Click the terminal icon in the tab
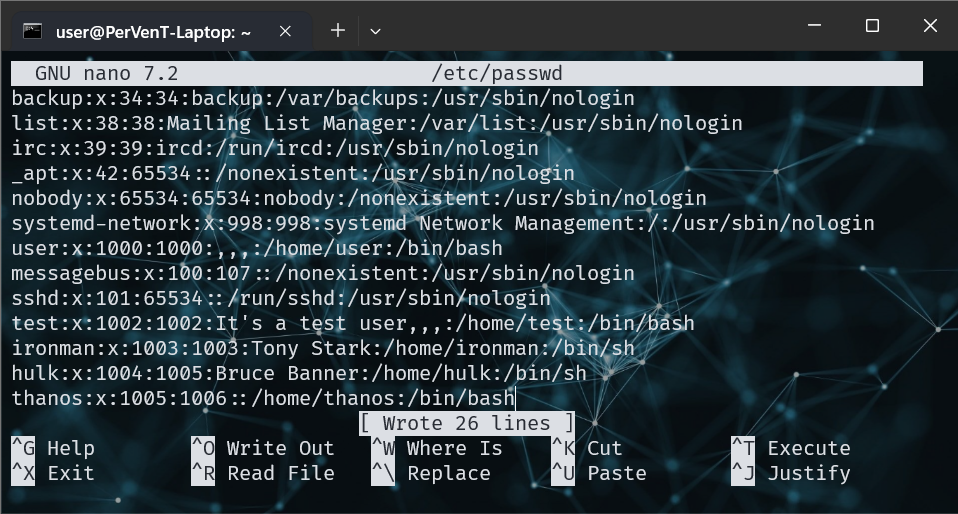 pyautogui.click(x=32, y=31)
